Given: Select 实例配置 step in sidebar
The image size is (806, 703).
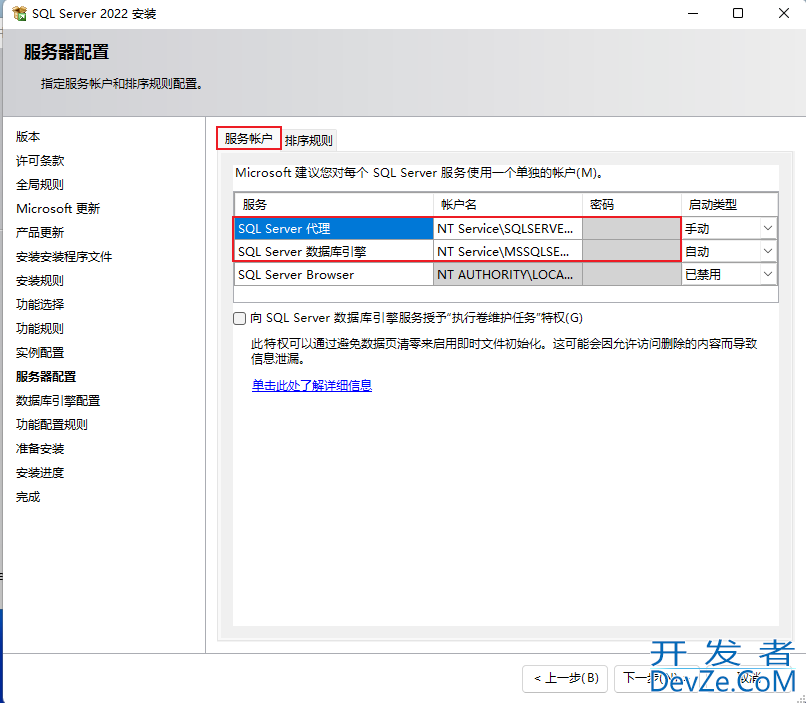Looking at the screenshot, I should (40, 353).
